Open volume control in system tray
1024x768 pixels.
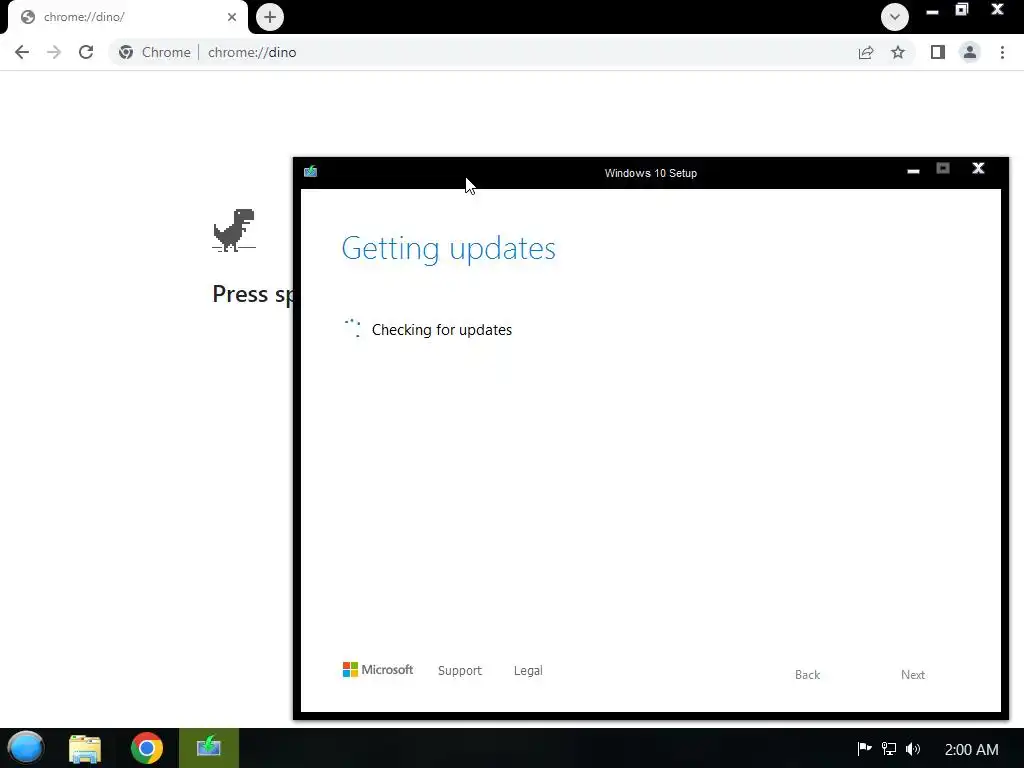point(913,749)
